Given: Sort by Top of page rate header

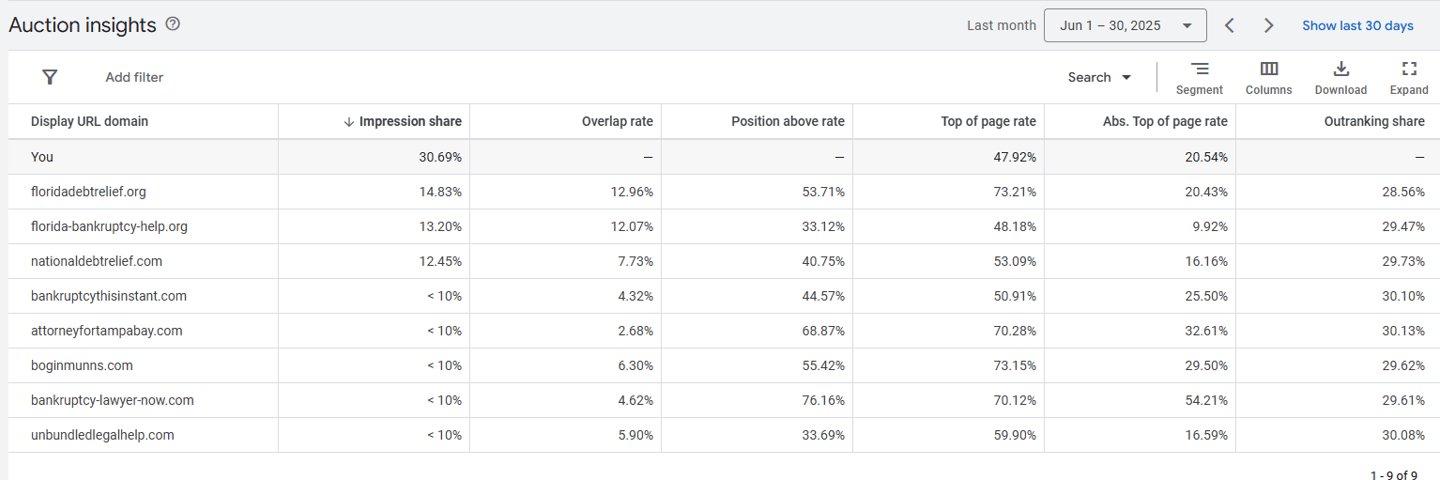Looking at the screenshot, I should [x=988, y=122].
